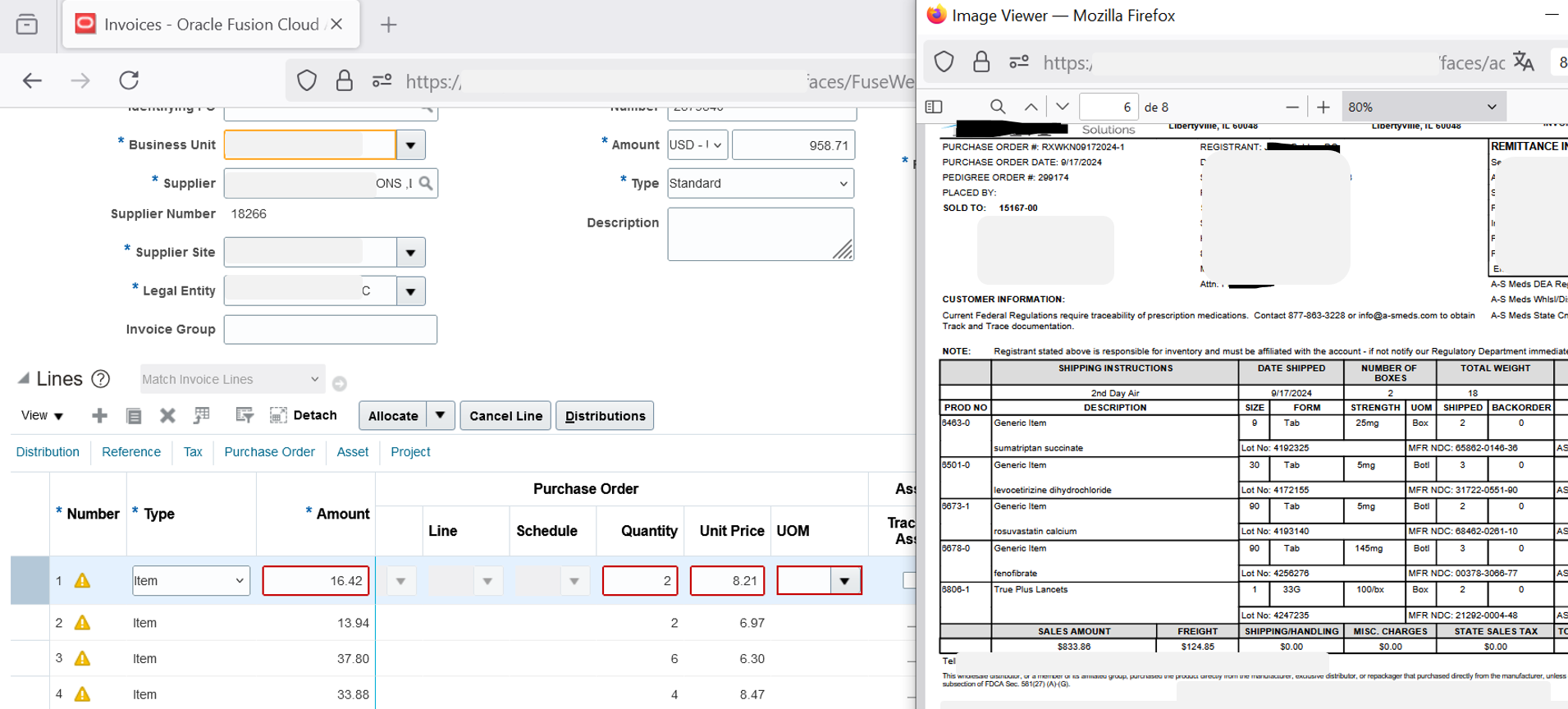This screenshot has height=709, width=1568.
Task: Click shield tracking protection icon in Invoices window
Action: [307, 80]
